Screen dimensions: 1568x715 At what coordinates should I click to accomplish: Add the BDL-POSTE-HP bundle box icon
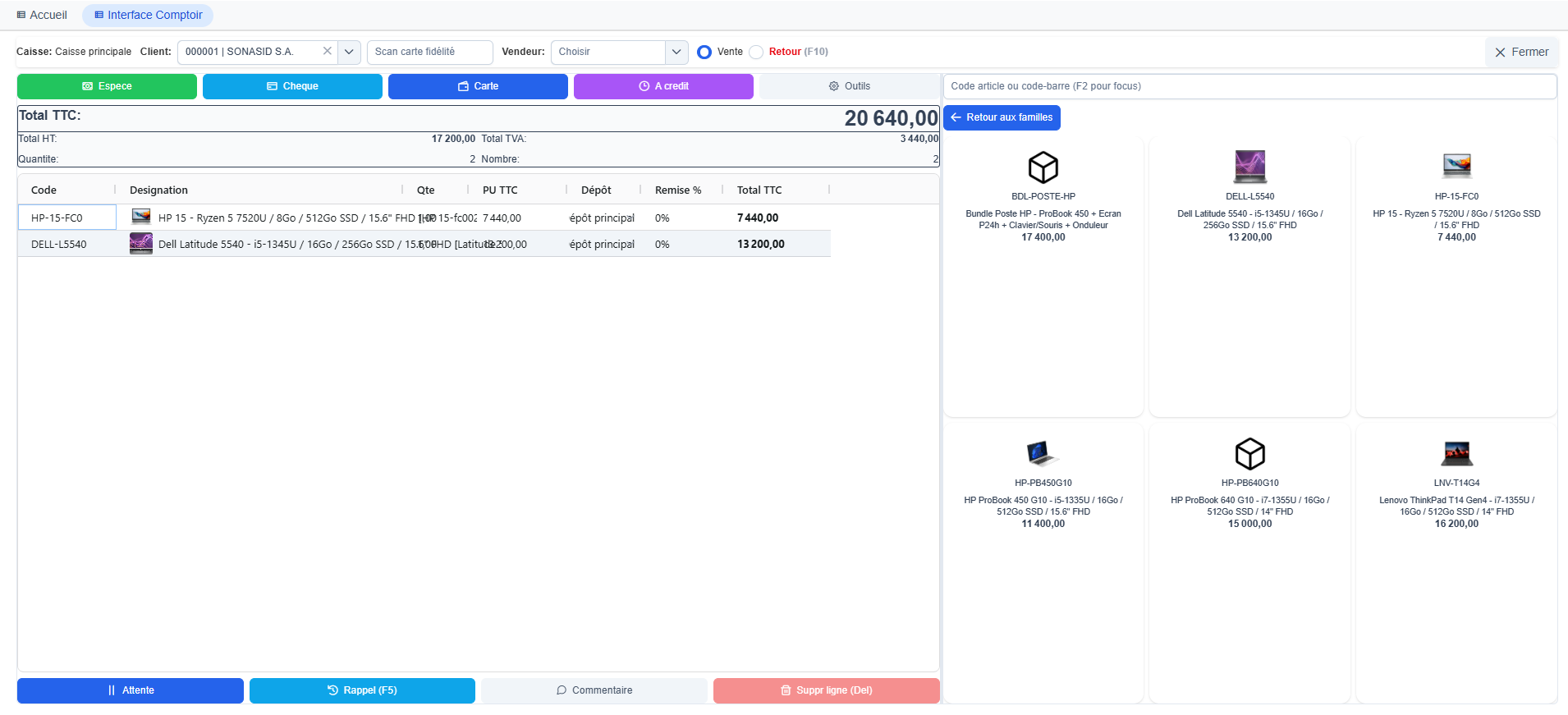coord(1043,167)
